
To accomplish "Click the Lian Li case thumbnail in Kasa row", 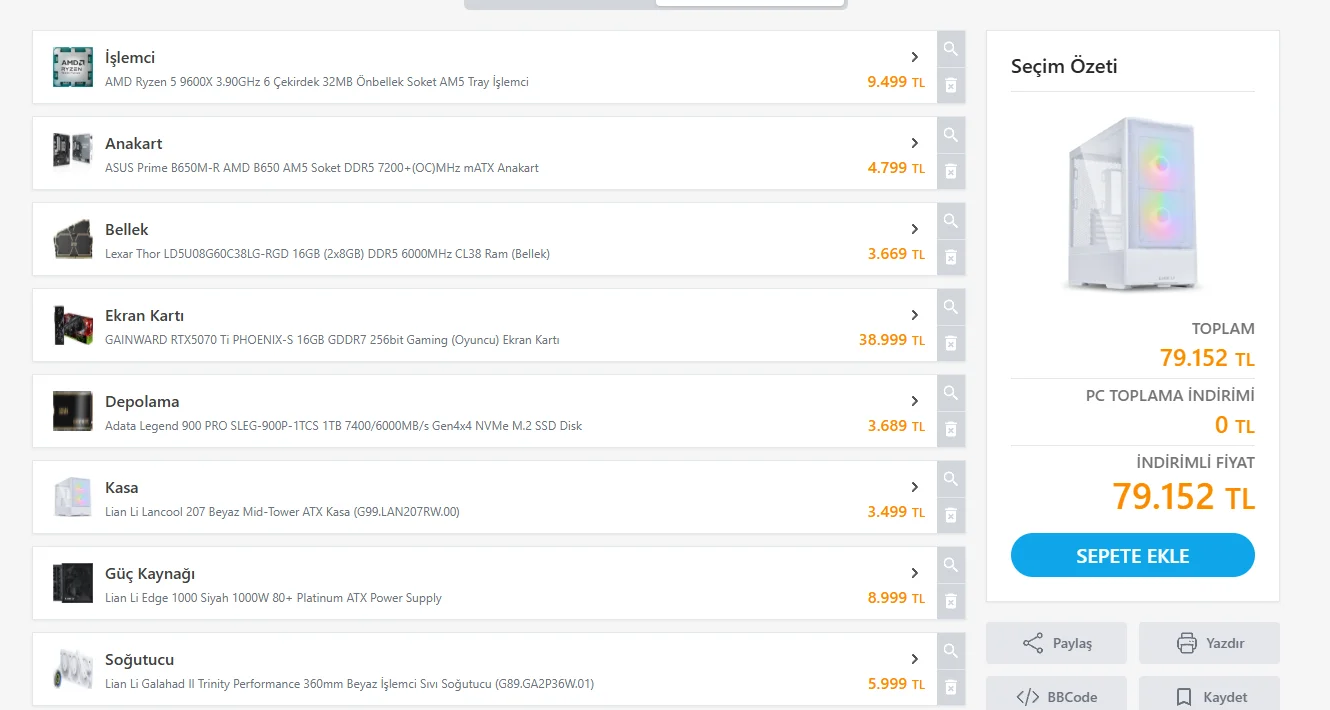I will (73, 497).
